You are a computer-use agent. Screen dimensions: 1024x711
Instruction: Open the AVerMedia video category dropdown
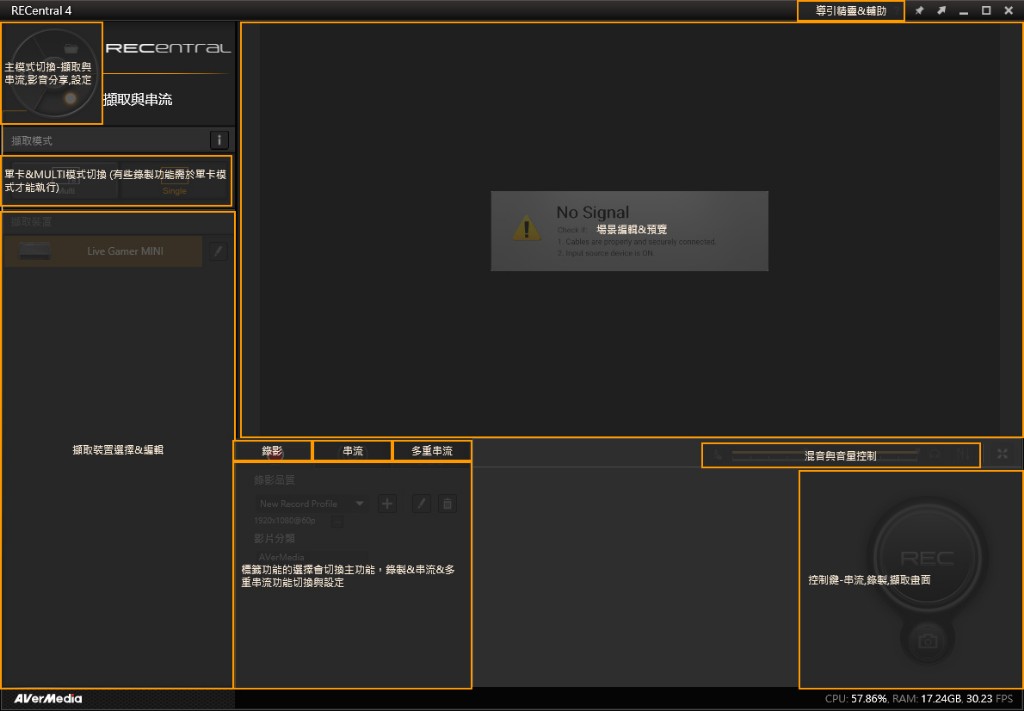point(310,557)
